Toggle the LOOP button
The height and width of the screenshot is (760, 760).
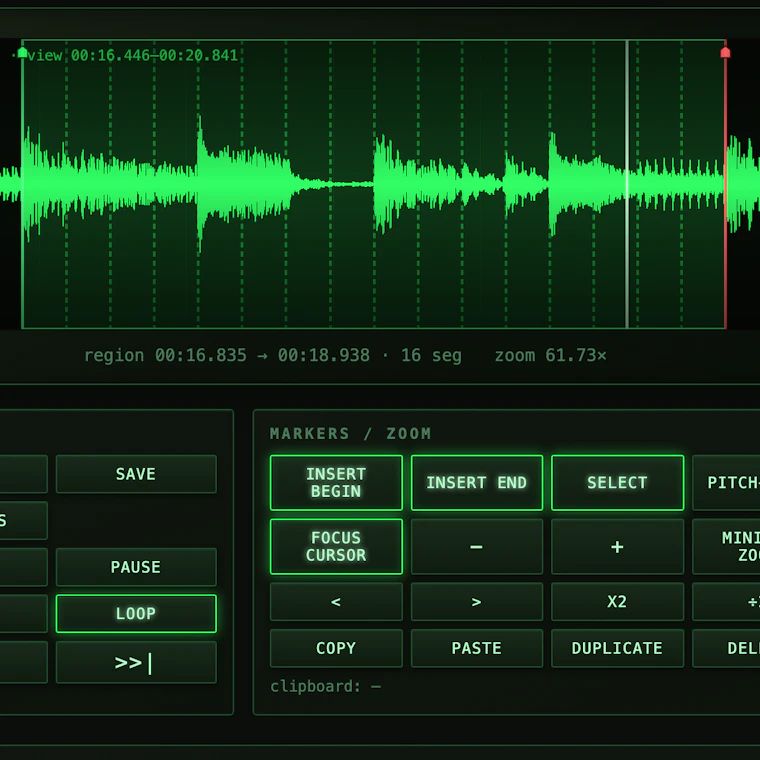click(136, 614)
